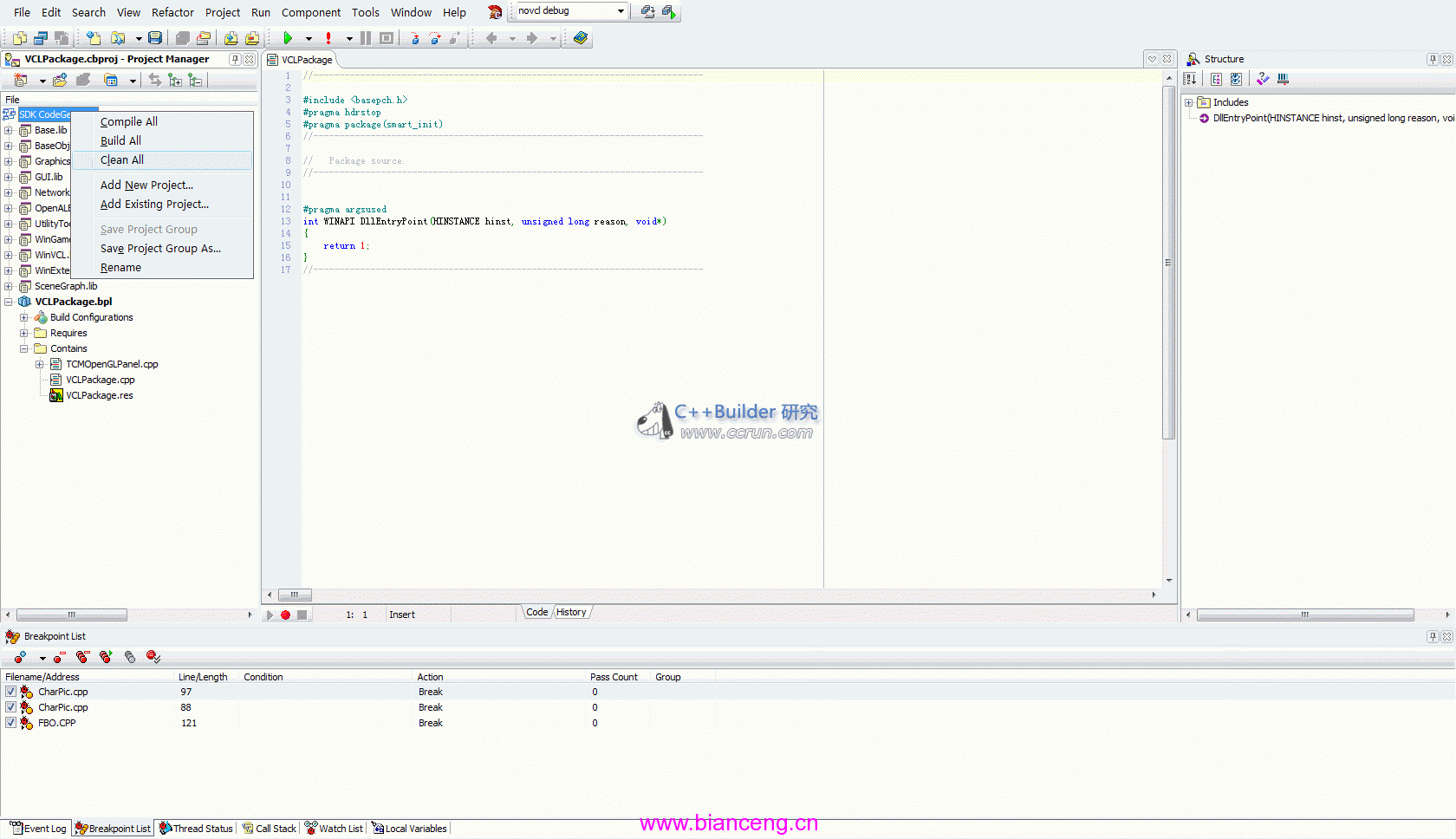This screenshot has height=839, width=1456.
Task: Uncheck the CharPic.cpp line 97 breakpoint
Action: click(x=10, y=692)
